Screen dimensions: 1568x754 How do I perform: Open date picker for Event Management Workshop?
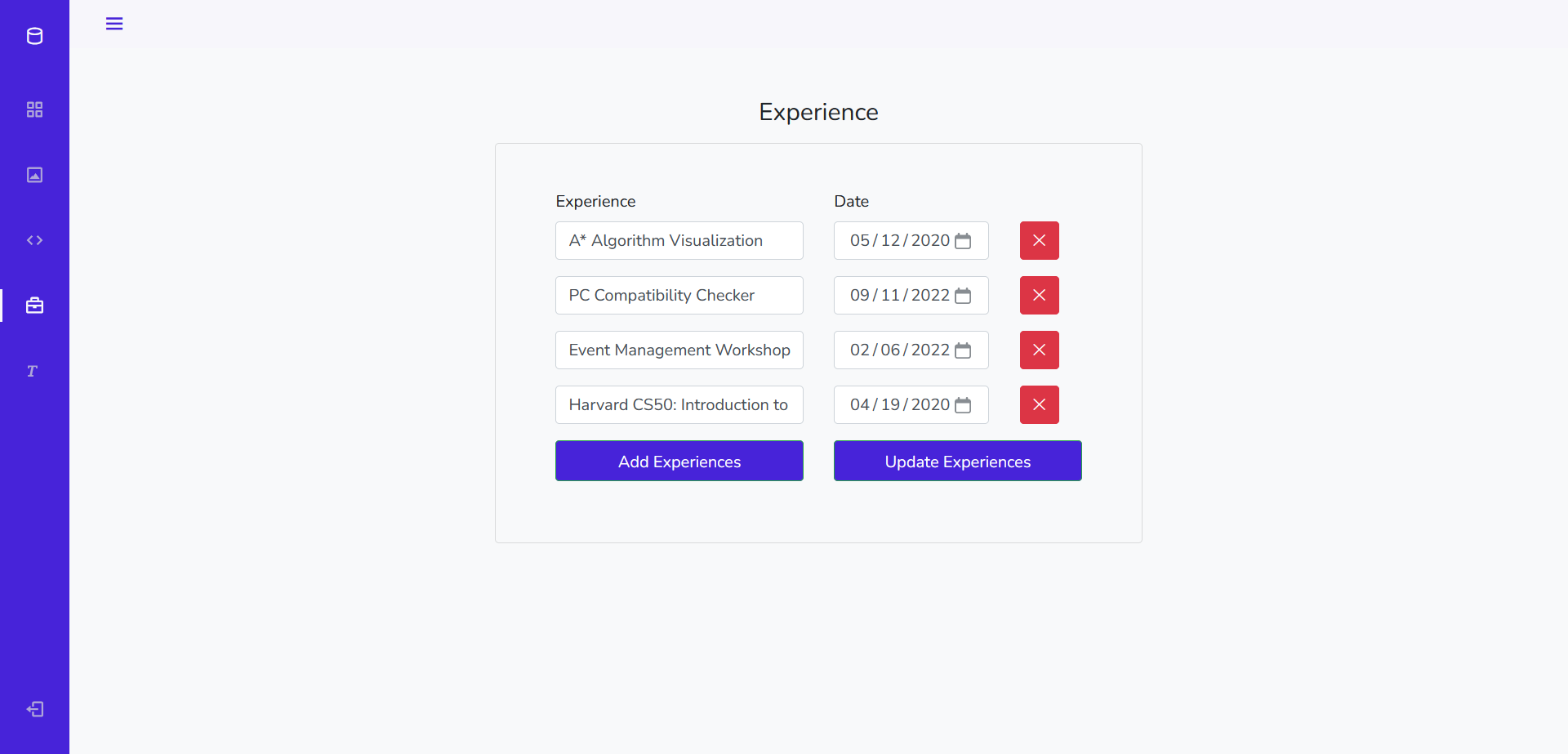tap(963, 350)
